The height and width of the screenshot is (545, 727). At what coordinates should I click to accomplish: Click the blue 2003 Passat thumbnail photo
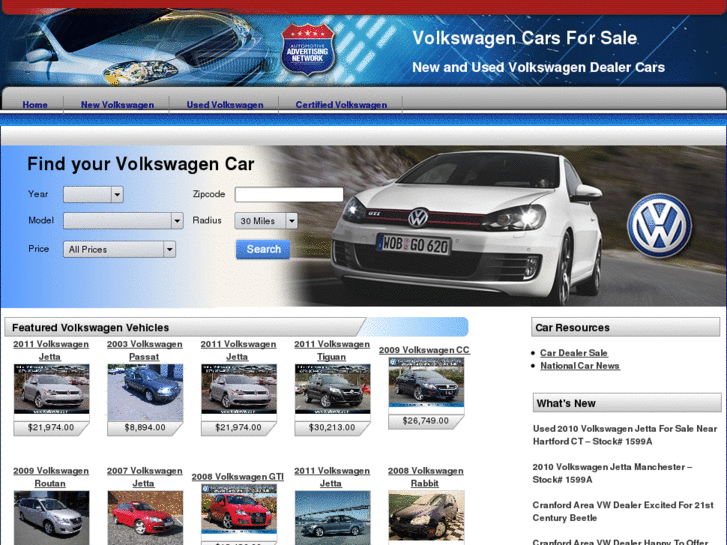point(145,392)
